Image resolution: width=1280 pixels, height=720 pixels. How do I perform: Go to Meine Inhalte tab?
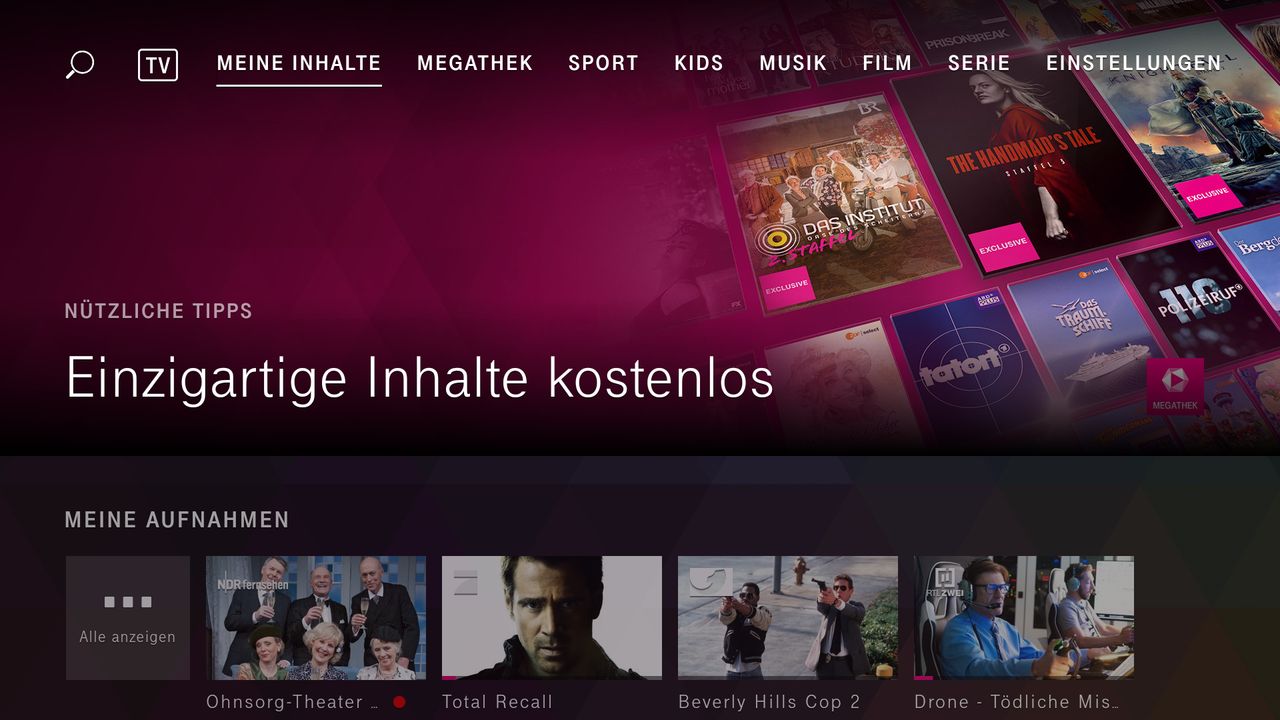point(299,64)
